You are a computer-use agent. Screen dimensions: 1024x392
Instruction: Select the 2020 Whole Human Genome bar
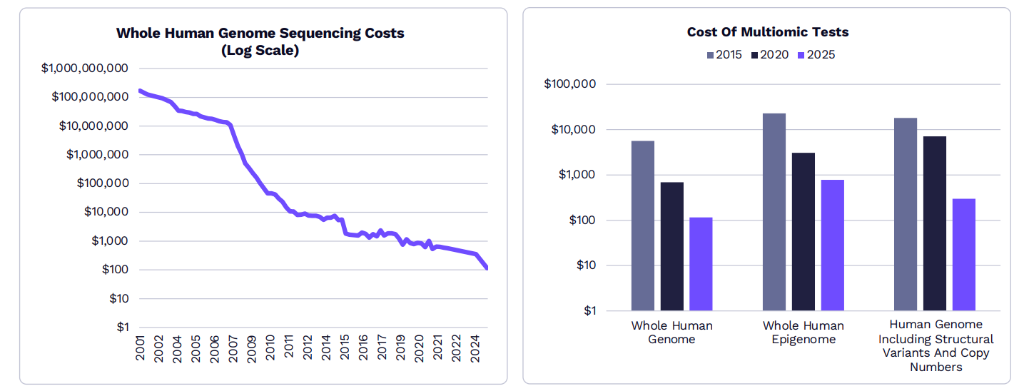(672, 246)
